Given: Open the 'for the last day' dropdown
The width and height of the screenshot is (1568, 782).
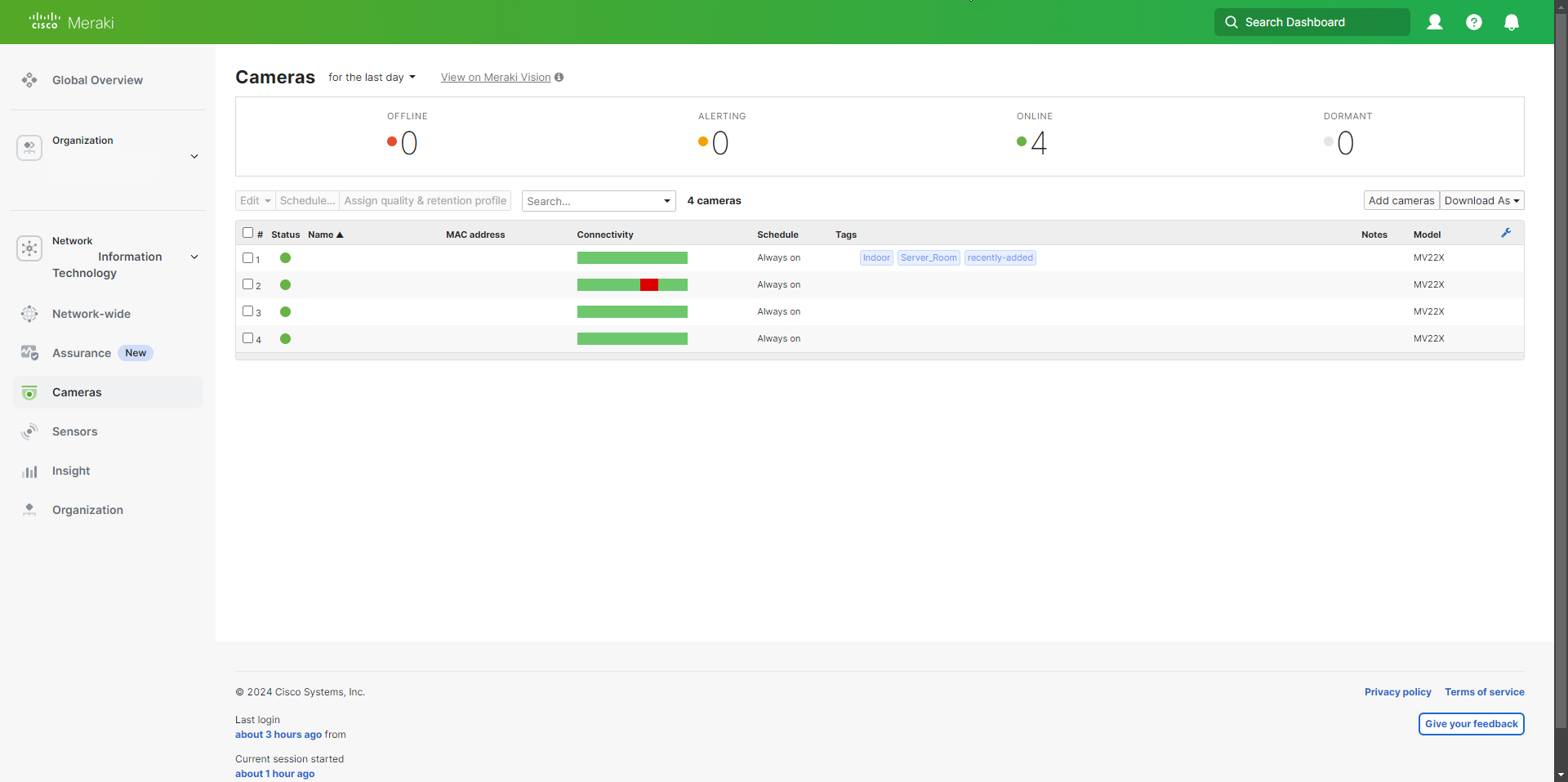Looking at the screenshot, I should click(372, 77).
